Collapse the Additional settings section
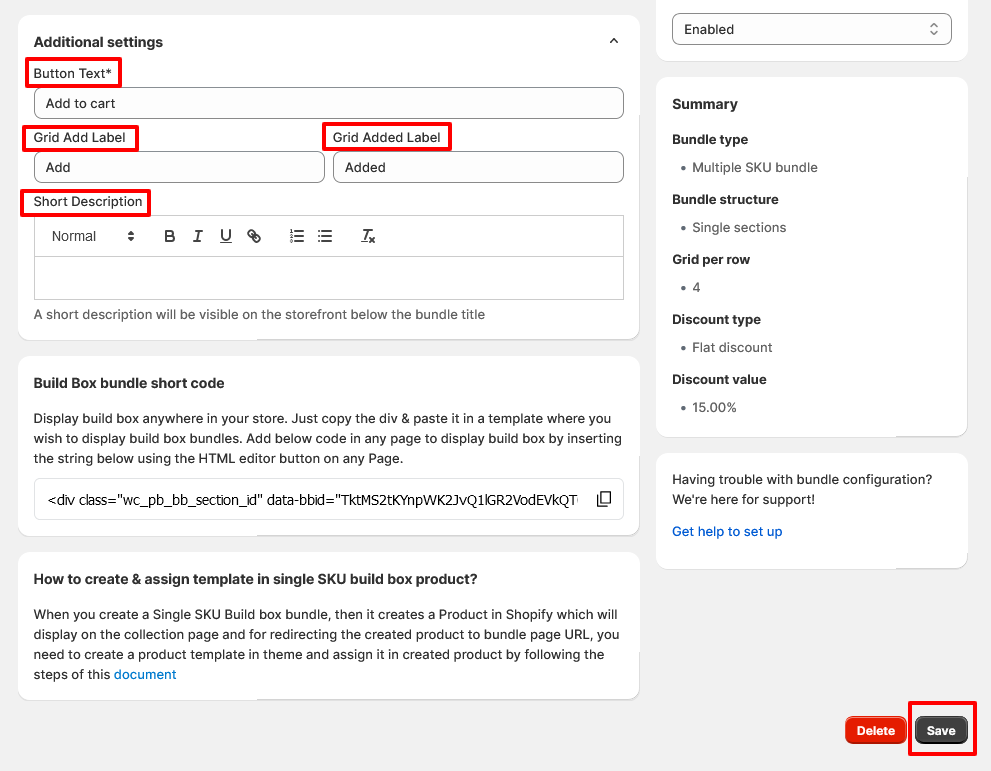 (613, 41)
